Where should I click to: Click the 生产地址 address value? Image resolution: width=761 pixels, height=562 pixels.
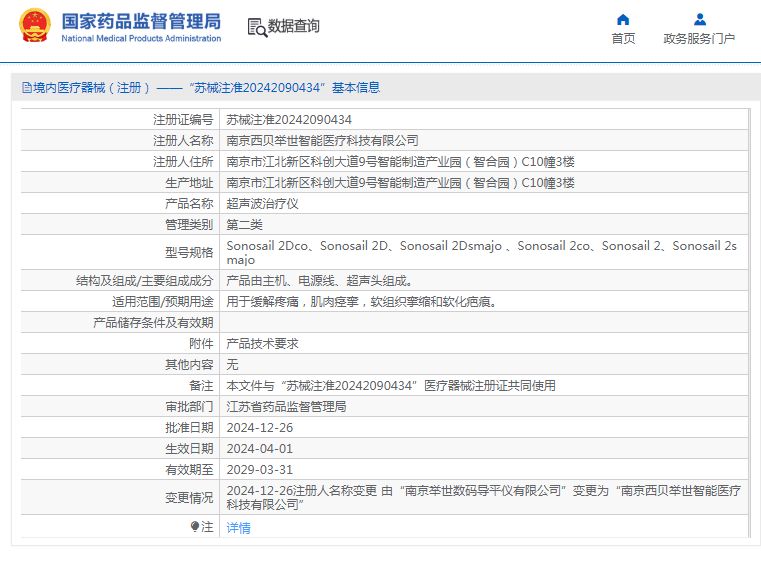[x=400, y=182]
